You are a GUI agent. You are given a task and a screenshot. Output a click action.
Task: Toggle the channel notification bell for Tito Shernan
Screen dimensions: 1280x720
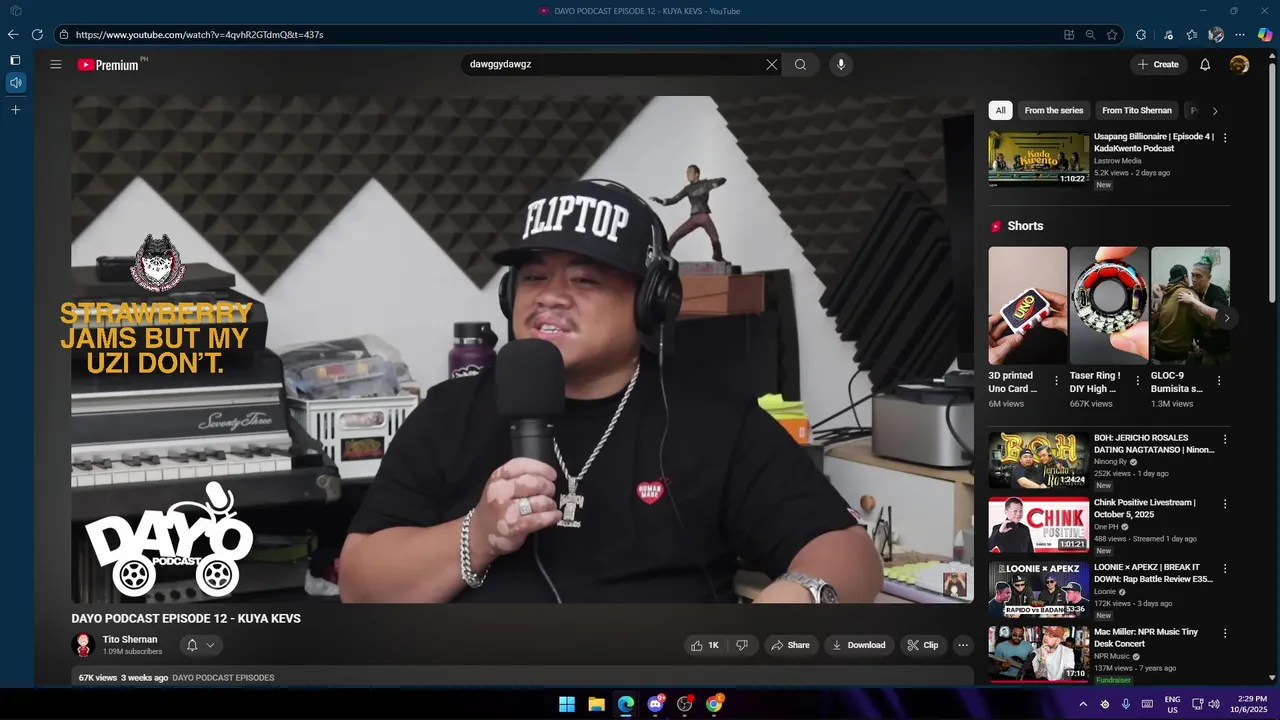[x=192, y=645]
